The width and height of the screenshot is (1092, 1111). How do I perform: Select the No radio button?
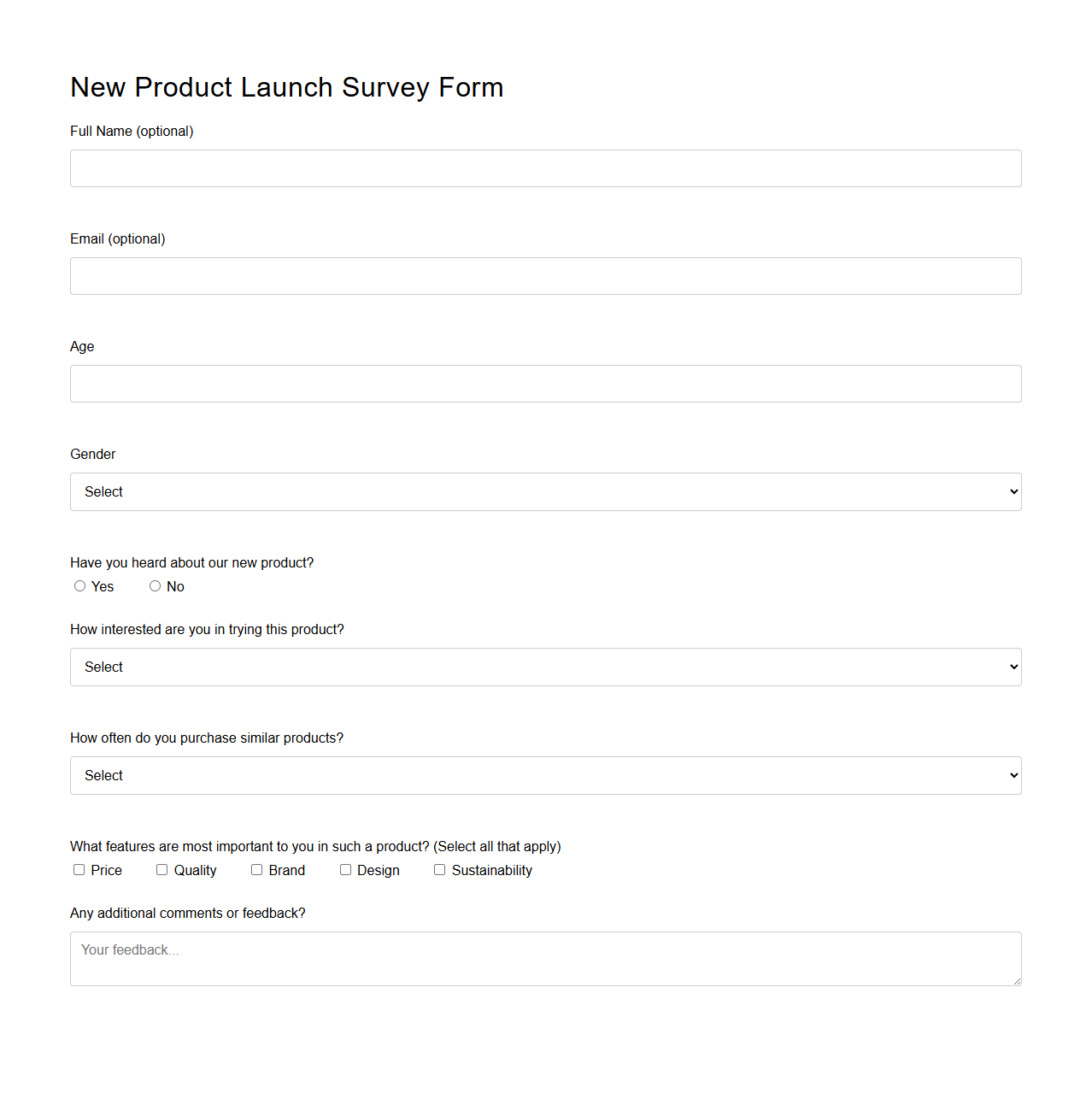[155, 585]
